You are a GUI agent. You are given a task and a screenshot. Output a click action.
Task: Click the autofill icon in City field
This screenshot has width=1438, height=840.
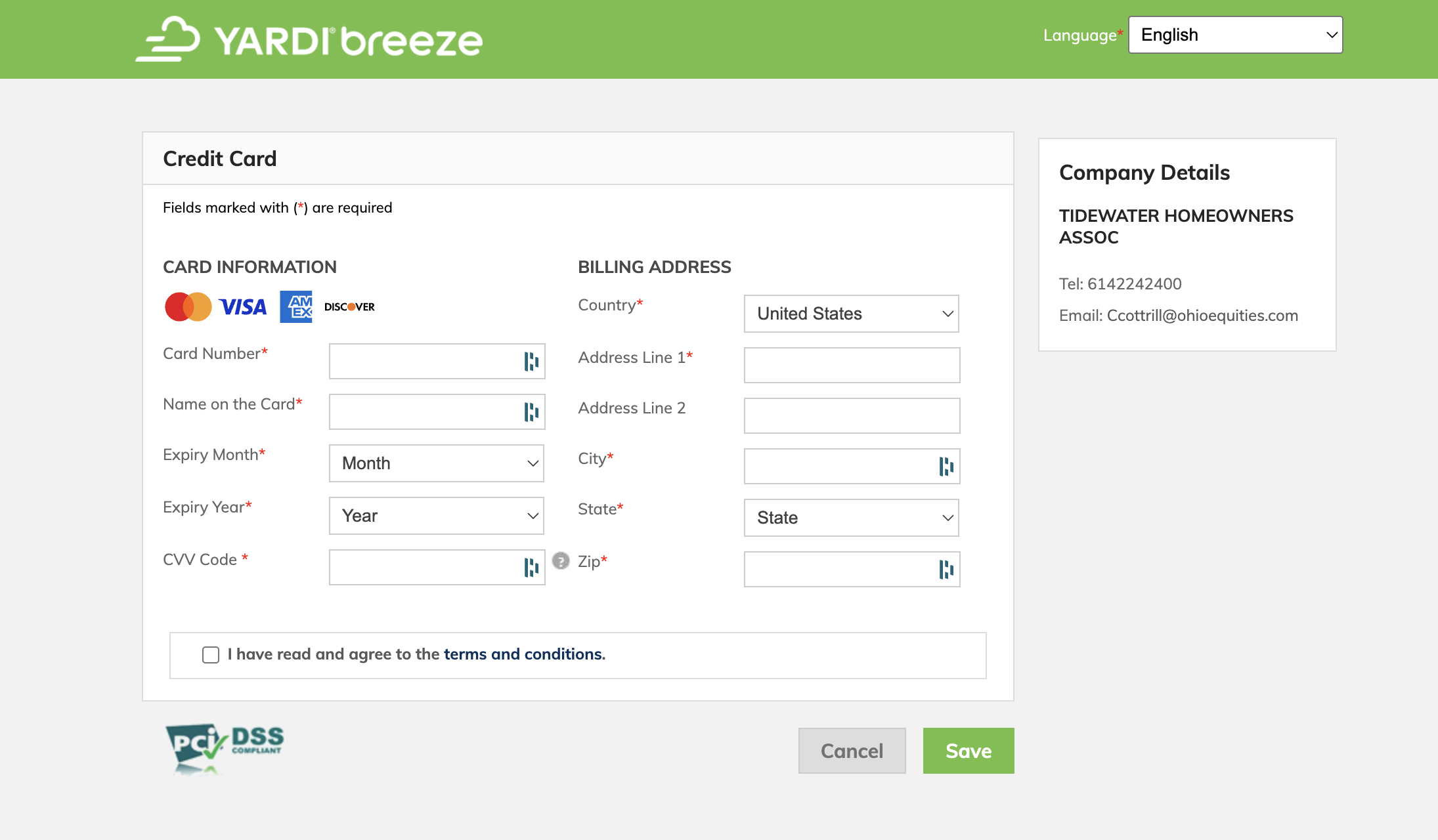coord(946,467)
